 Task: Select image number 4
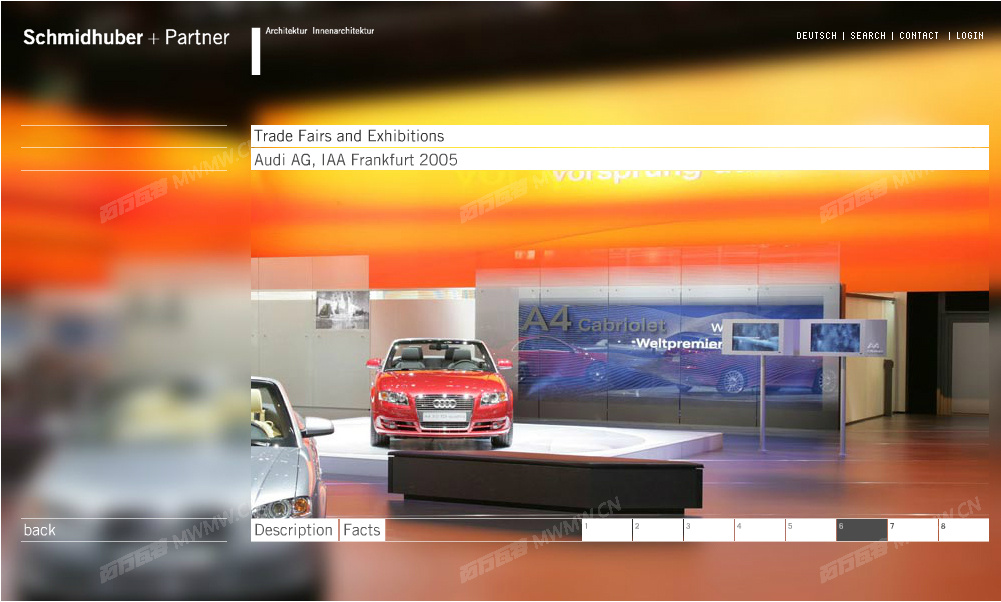(760, 530)
